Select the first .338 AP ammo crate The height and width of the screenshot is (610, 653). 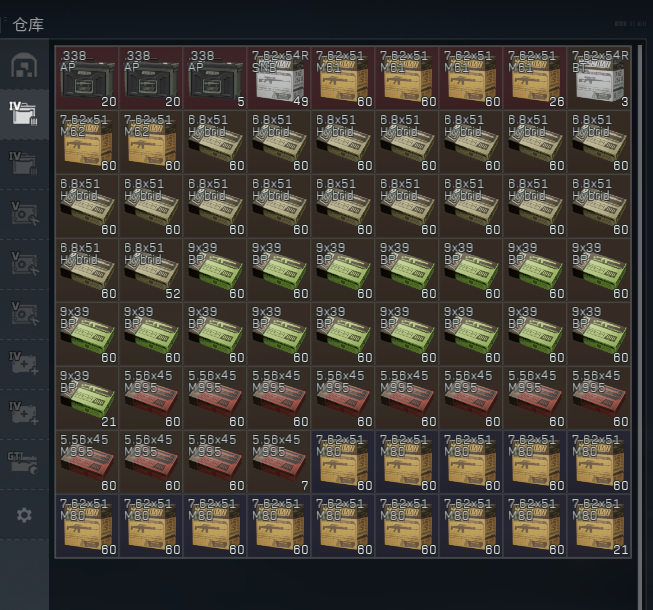tap(87, 78)
